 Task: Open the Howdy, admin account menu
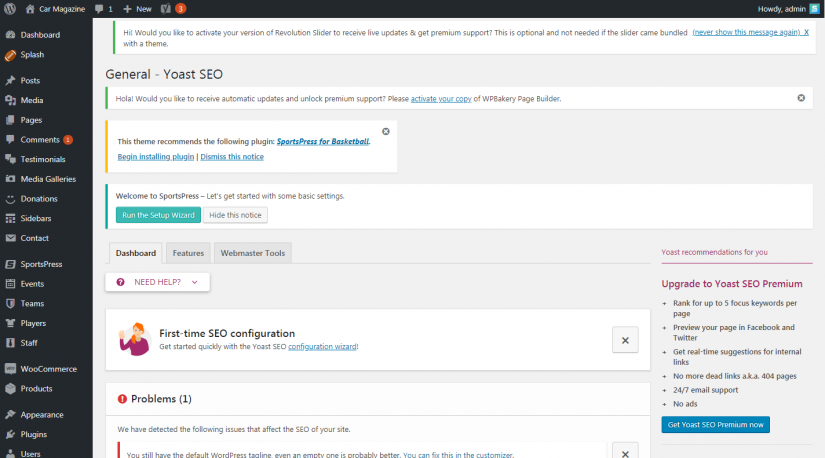coord(783,8)
